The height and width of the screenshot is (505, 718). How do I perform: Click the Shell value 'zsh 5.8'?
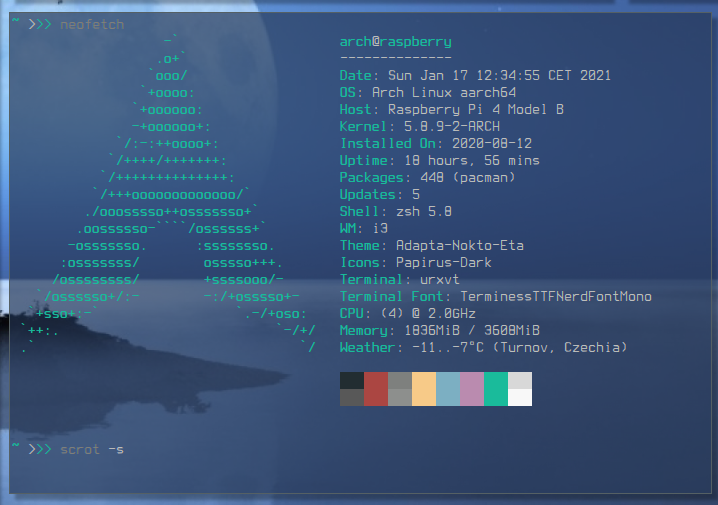[424, 211]
